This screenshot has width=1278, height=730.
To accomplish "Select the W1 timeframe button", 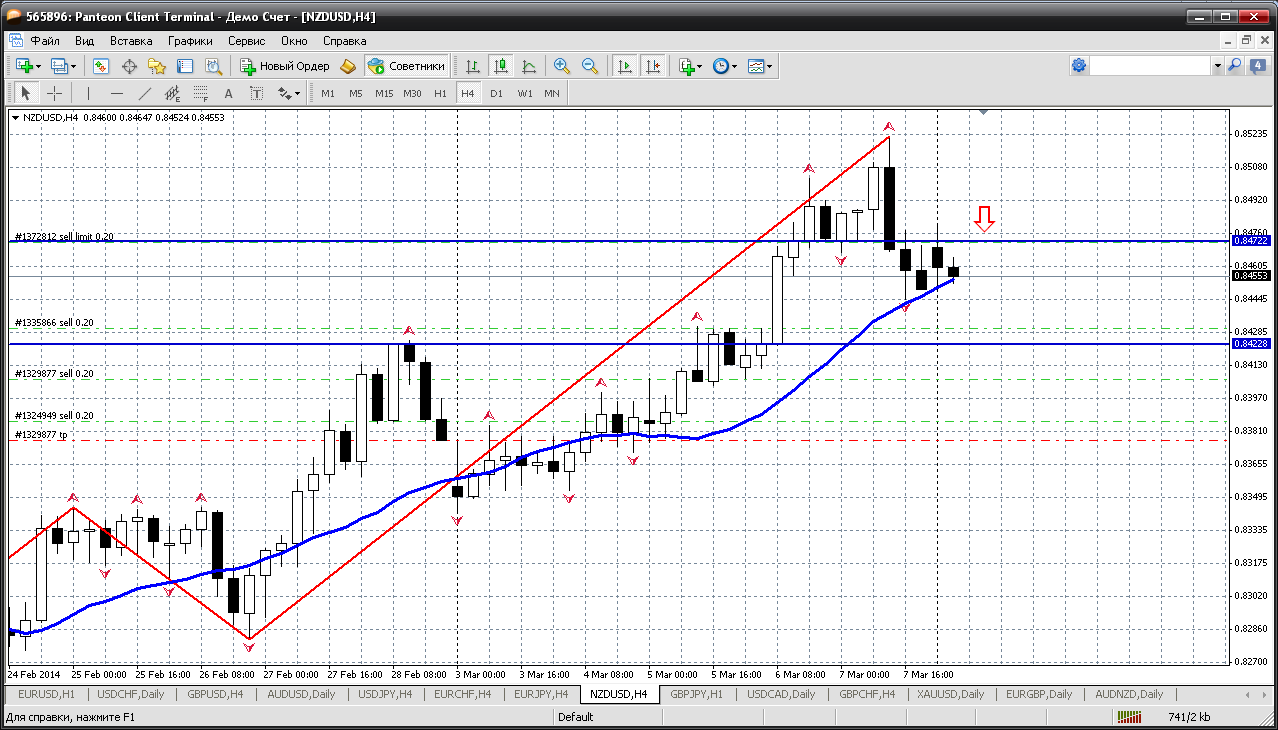I will pos(524,93).
